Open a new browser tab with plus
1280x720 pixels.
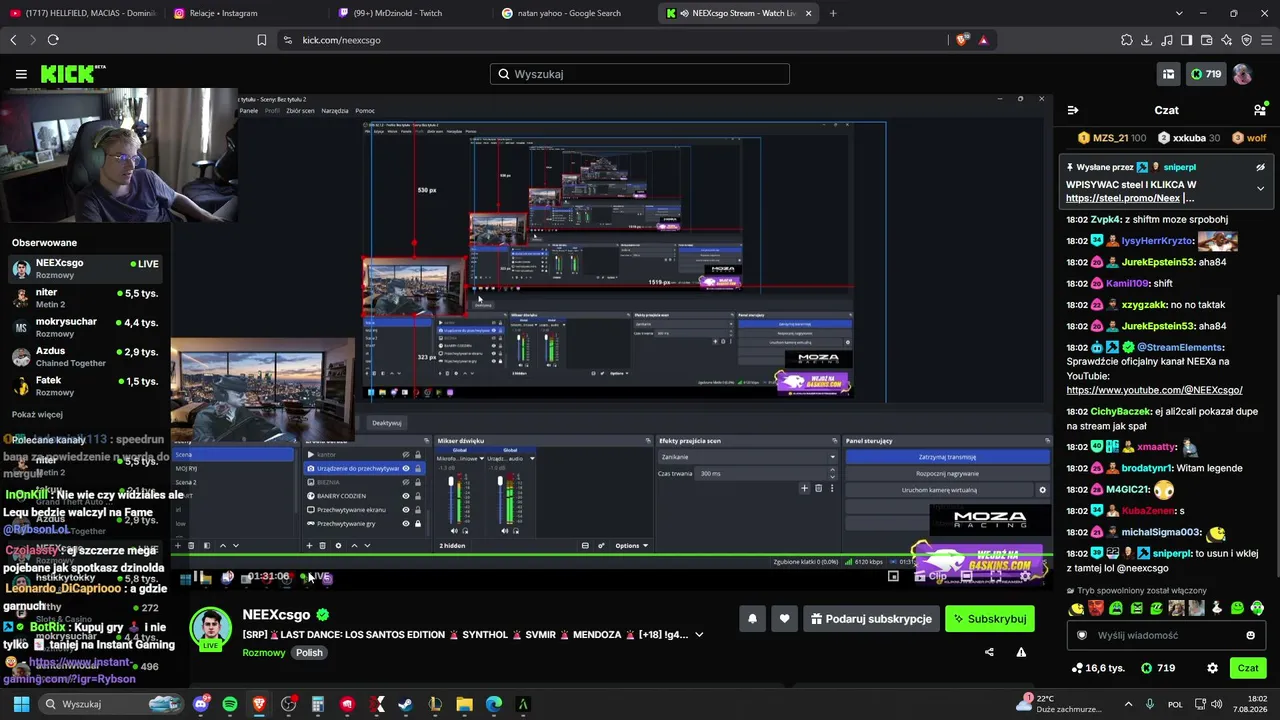tap(833, 13)
